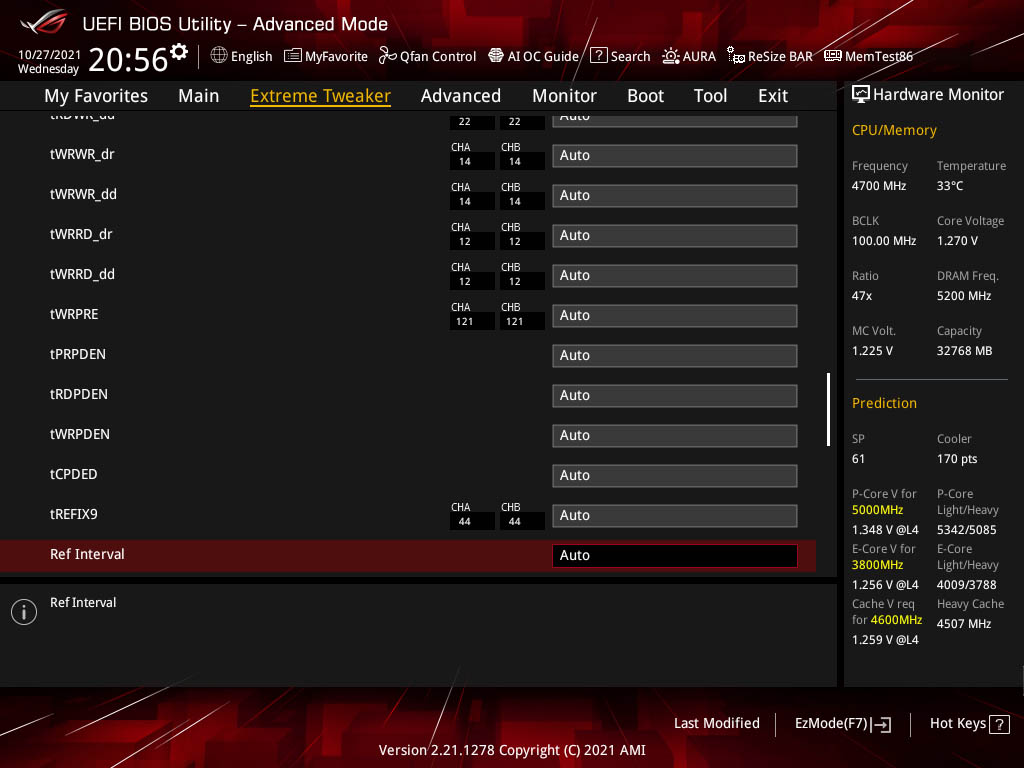Click the DRAM Freq. 5200 MHz reading
Image resolution: width=1024 pixels, height=768 pixels.
[964, 296]
